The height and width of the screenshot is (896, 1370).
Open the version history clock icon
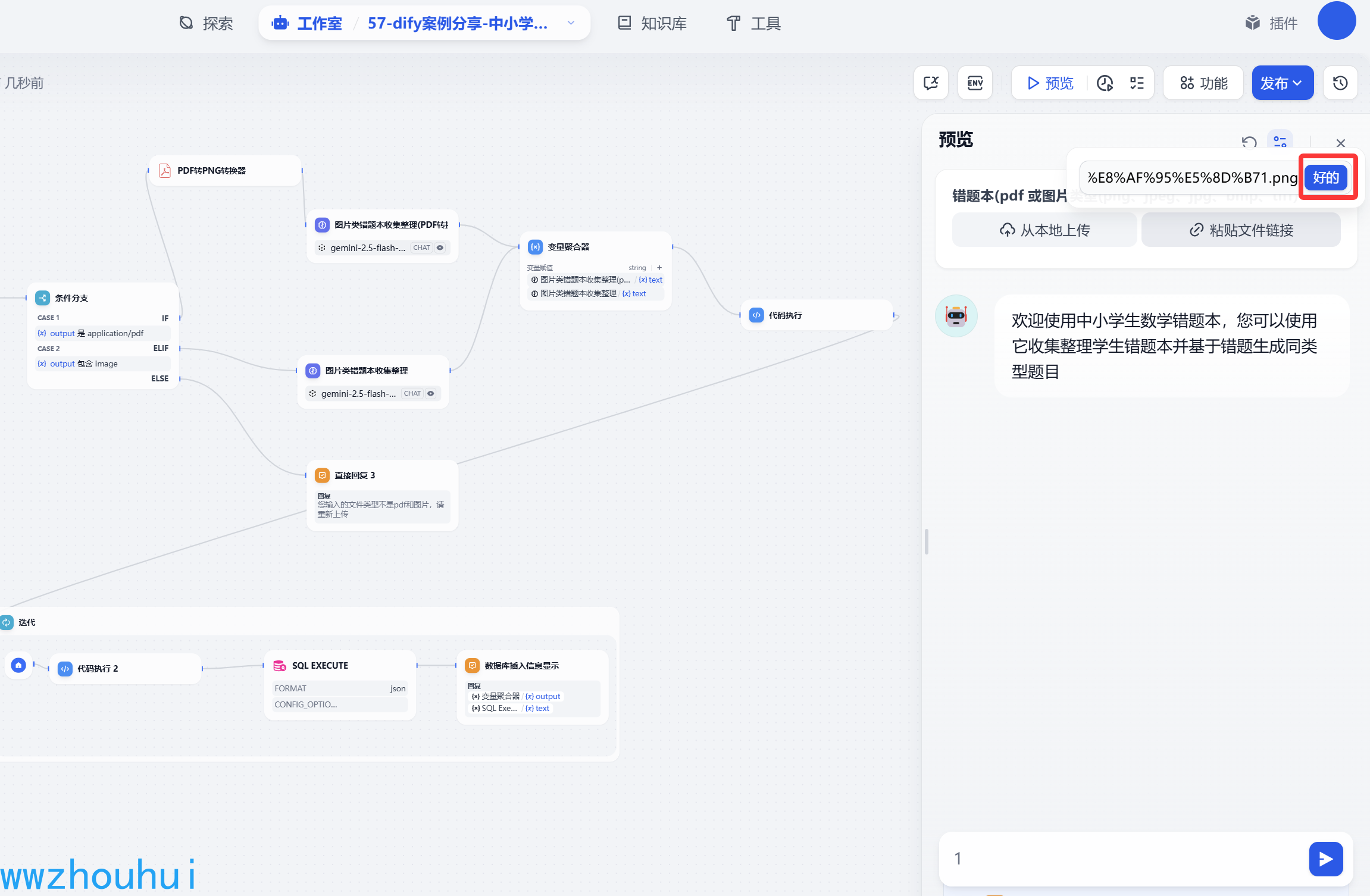(x=1340, y=83)
